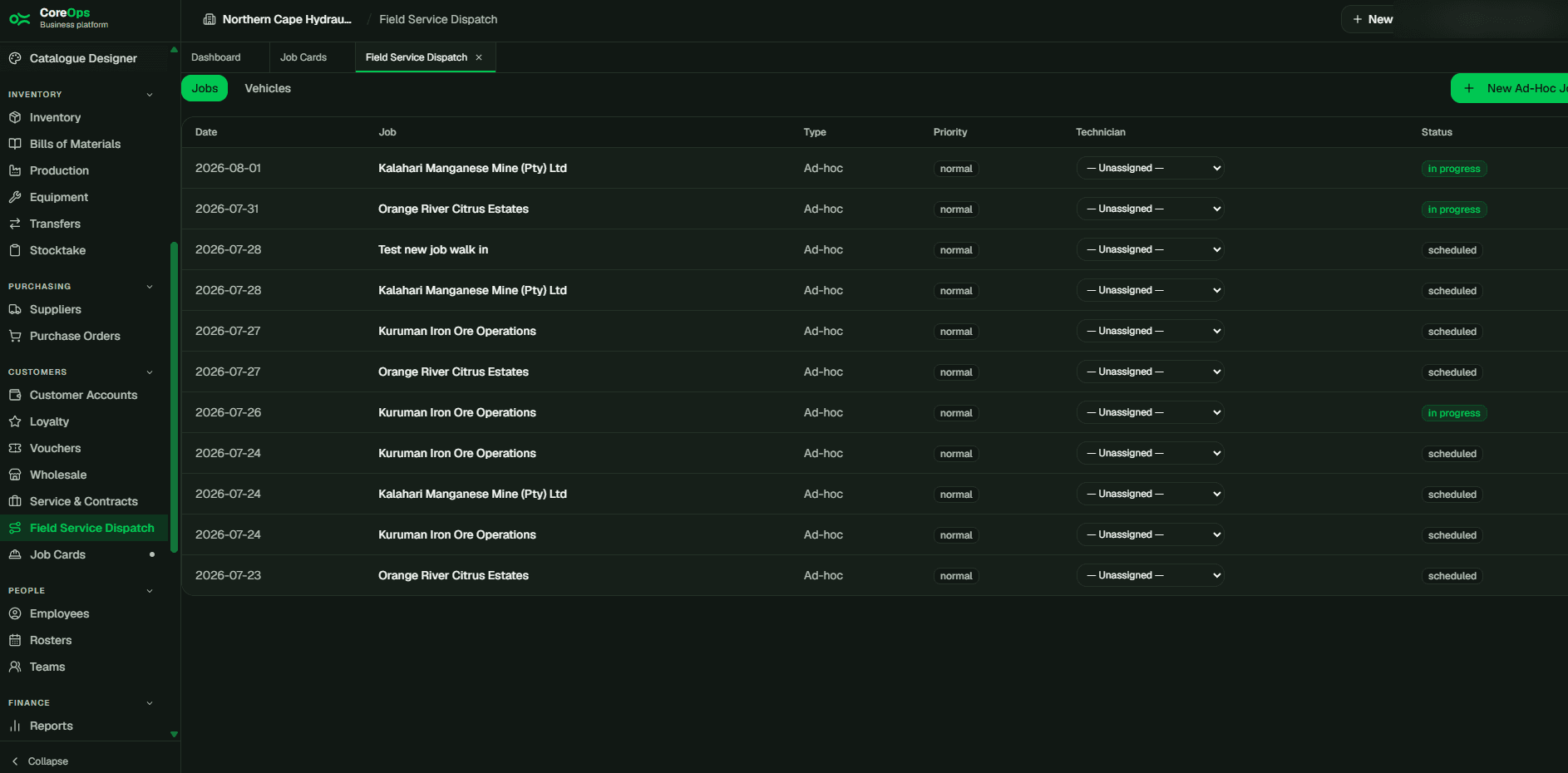
Task: Click the Wholesale store icon
Action: (x=15, y=475)
